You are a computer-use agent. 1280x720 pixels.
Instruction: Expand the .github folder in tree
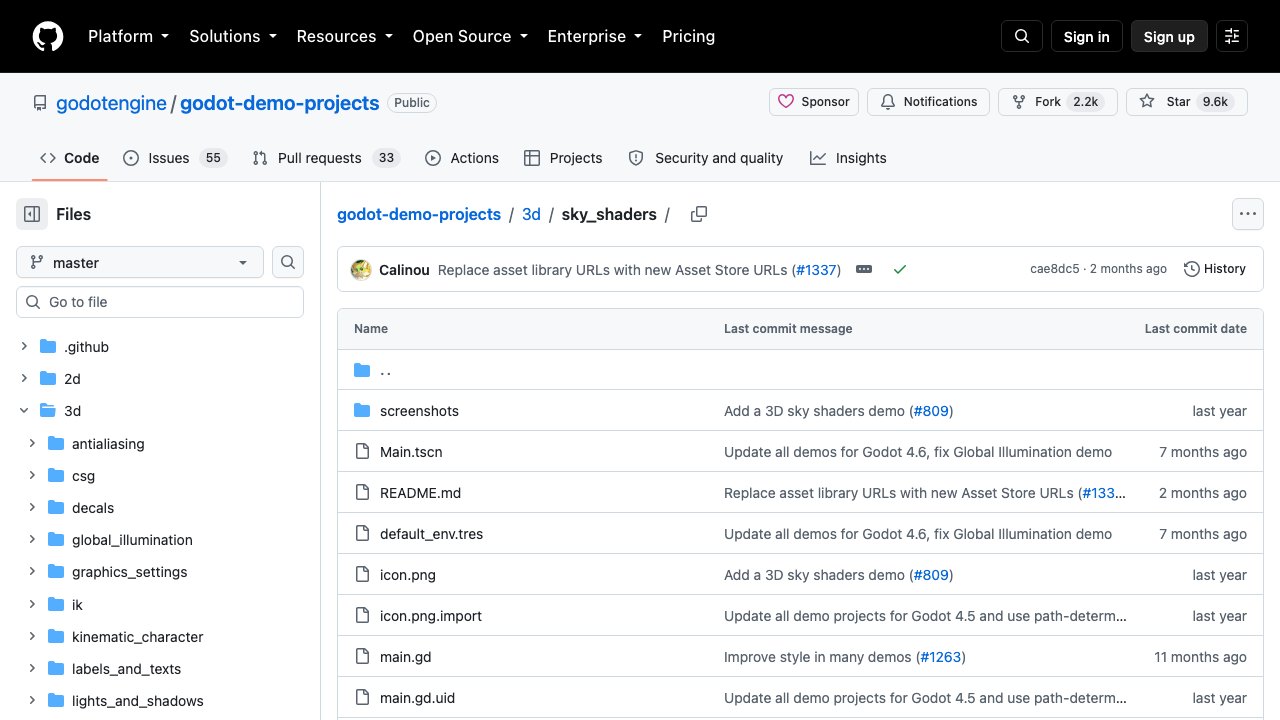coord(24,347)
